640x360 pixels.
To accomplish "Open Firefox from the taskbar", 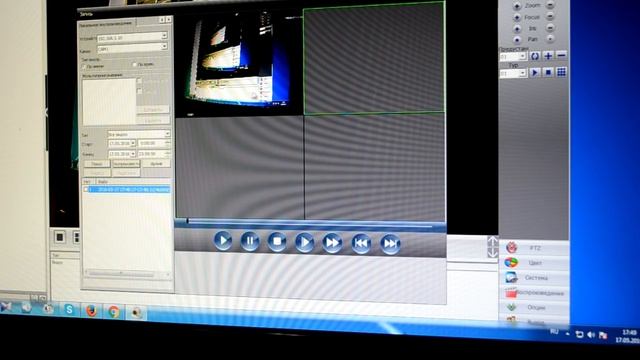I will [91, 311].
